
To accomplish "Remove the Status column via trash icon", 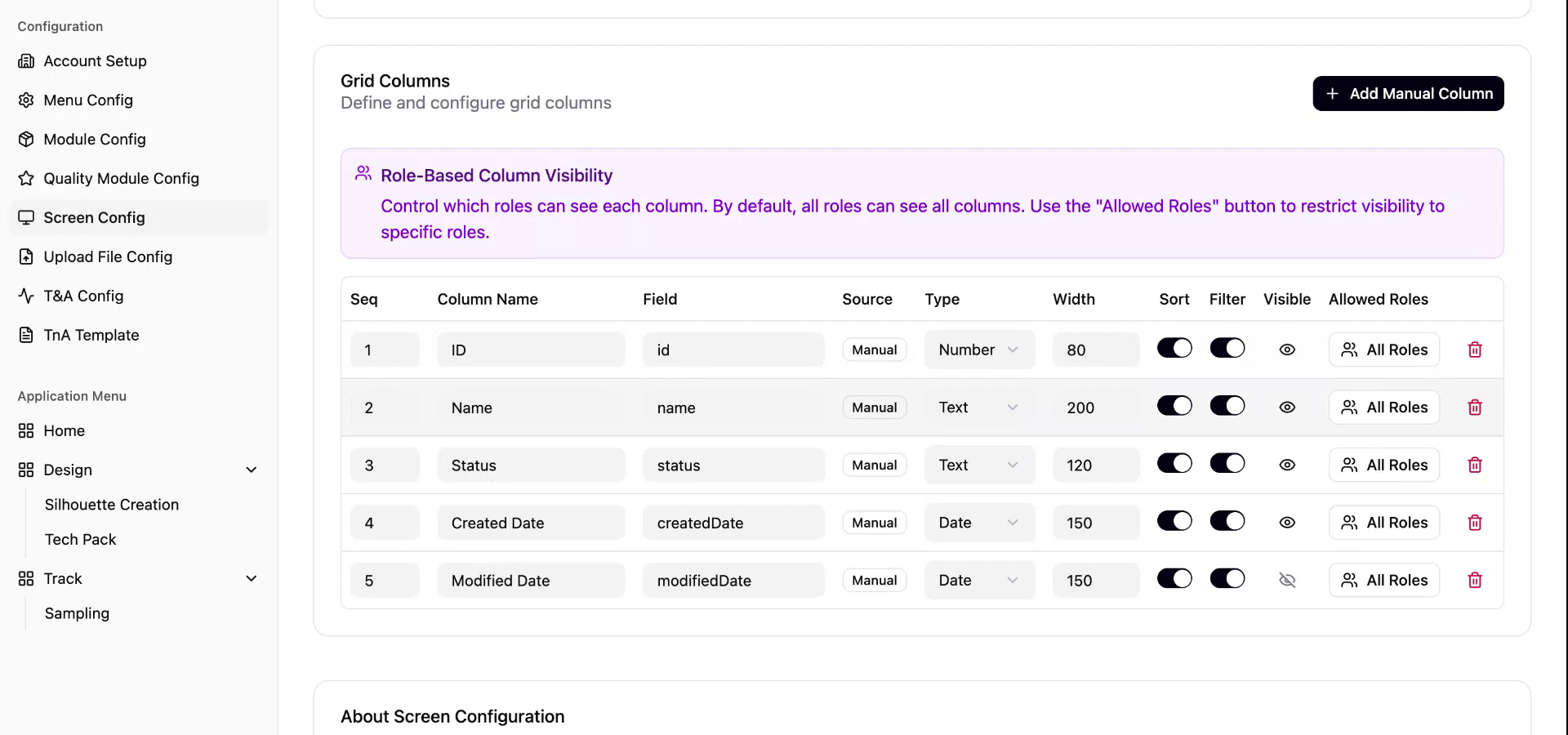I will click(x=1475, y=465).
